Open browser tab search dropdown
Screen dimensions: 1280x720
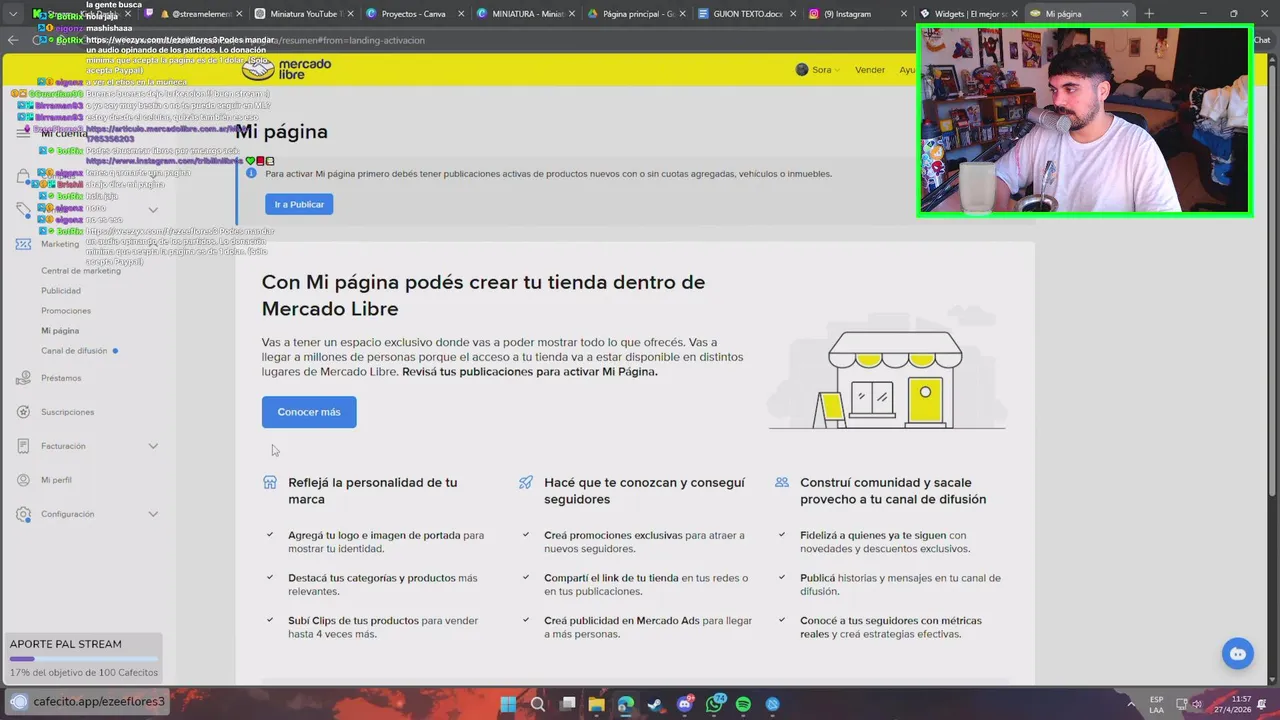[x=13, y=14]
